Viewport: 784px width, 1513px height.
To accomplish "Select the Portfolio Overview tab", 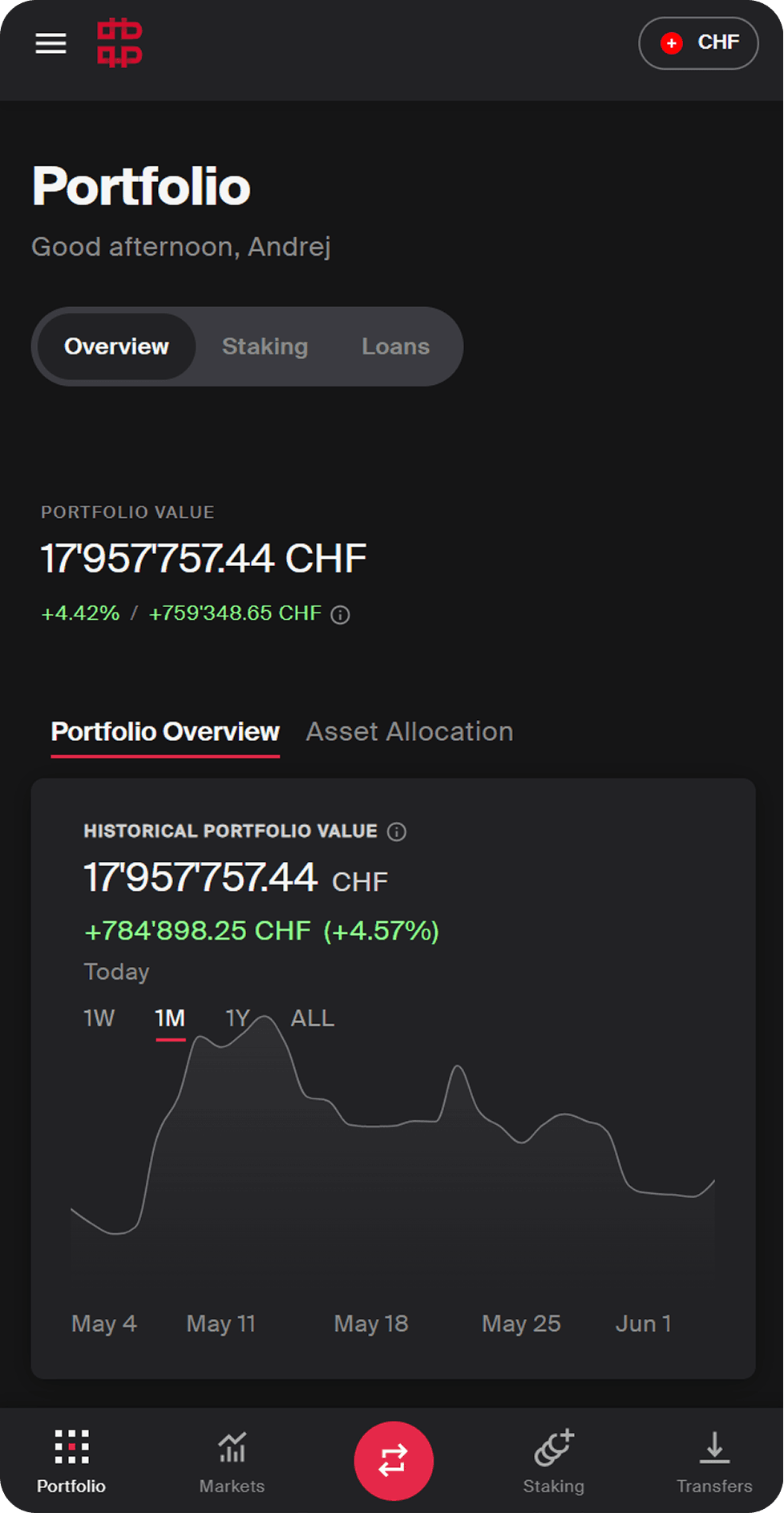I will point(165,732).
